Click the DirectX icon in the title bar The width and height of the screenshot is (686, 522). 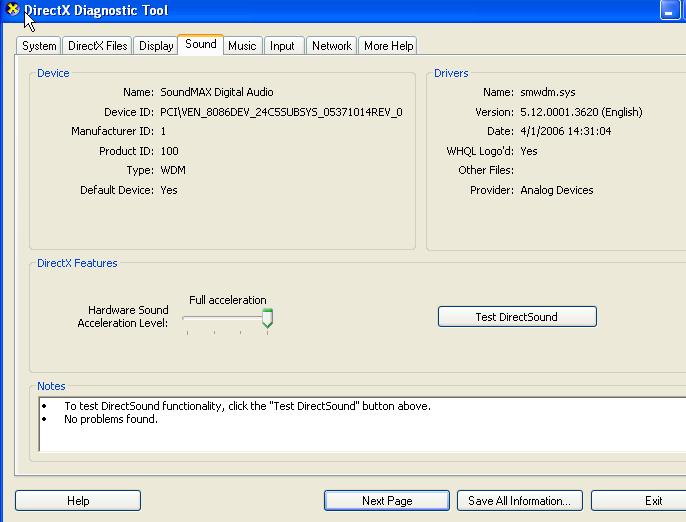13,10
